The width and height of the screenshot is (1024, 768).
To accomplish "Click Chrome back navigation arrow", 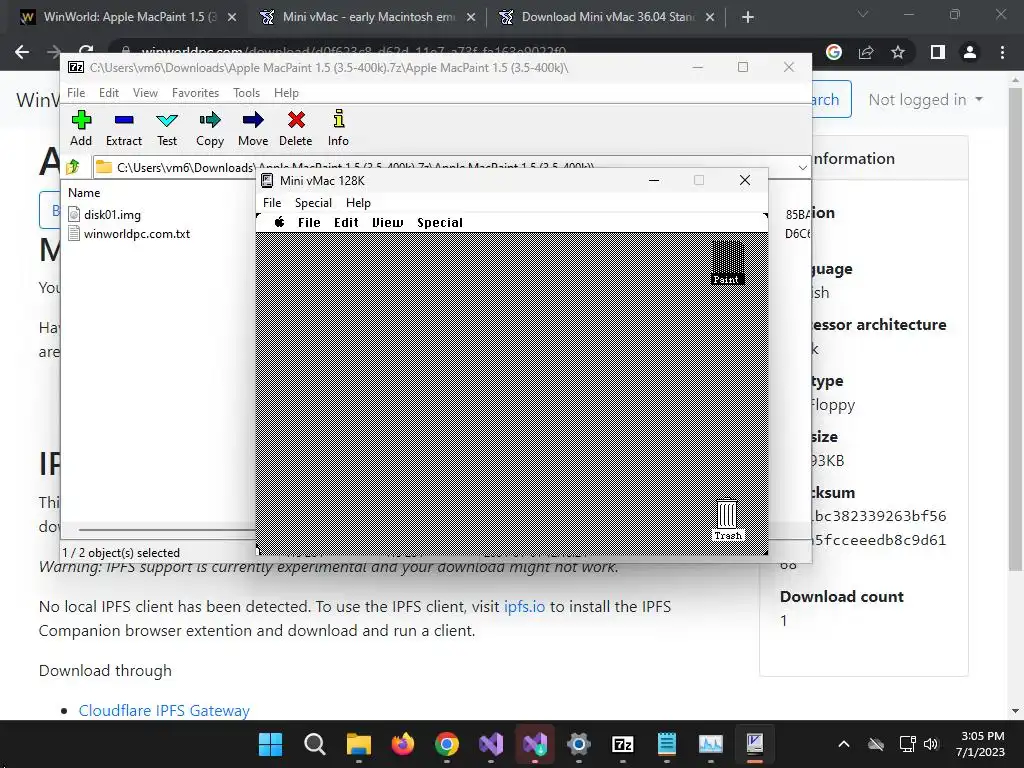I will click(x=22, y=52).
